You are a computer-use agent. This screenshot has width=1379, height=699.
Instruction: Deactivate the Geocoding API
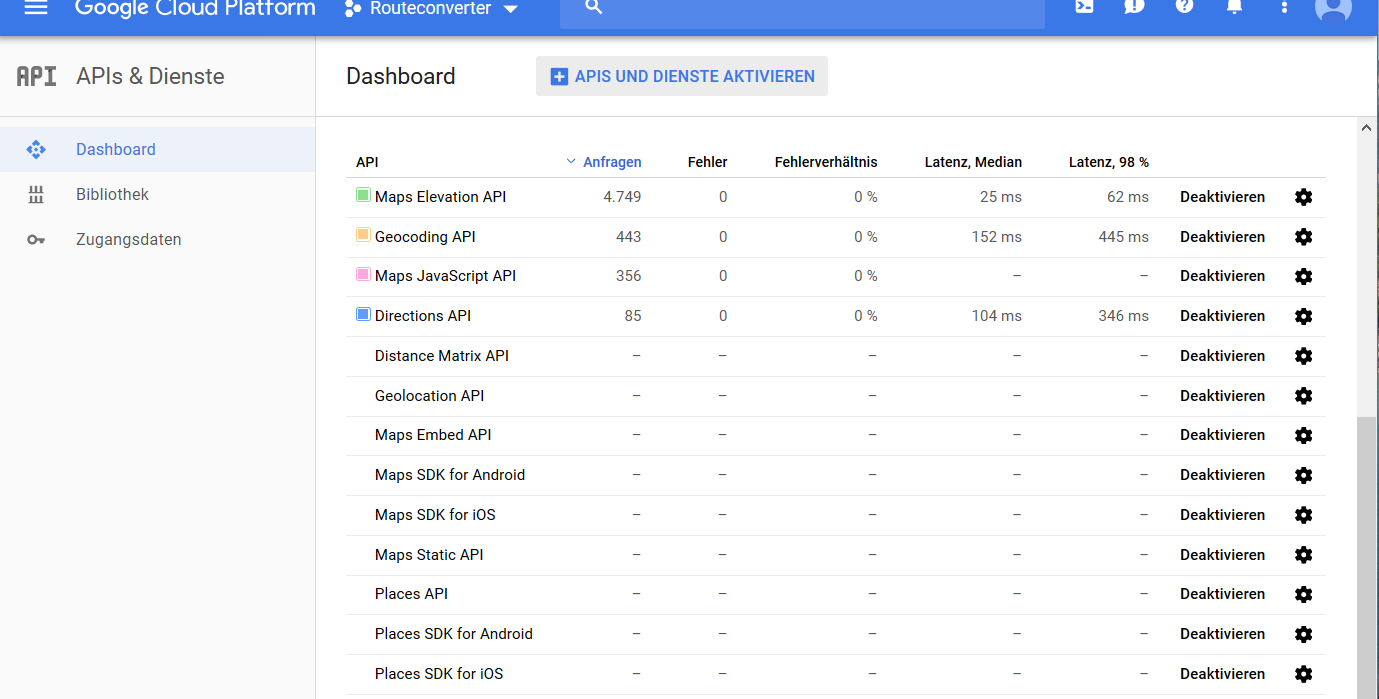tap(1222, 237)
